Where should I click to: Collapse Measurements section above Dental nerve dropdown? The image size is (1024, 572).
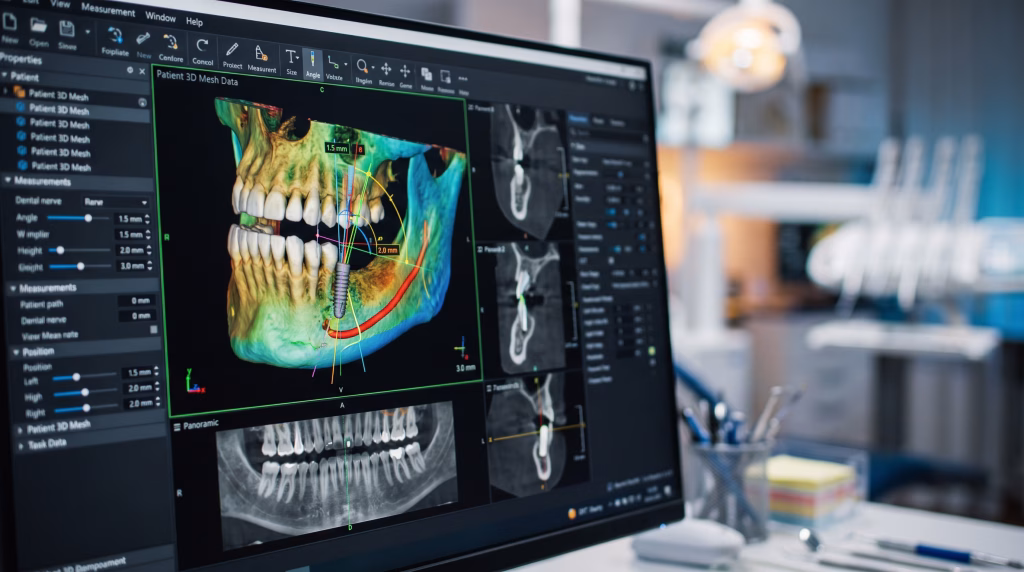[8, 180]
